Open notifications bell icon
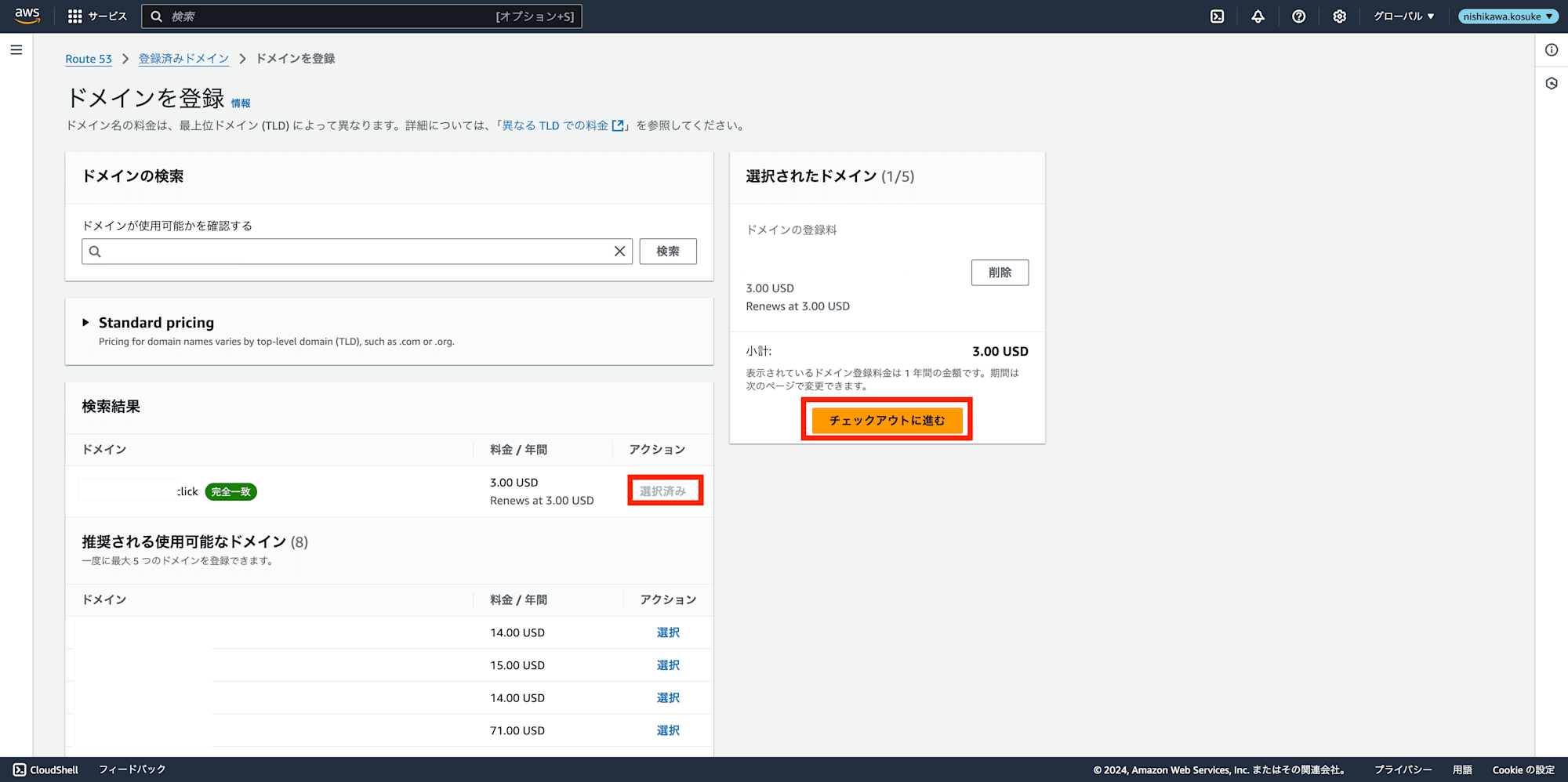1568x782 pixels. pyautogui.click(x=1258, y=16)
